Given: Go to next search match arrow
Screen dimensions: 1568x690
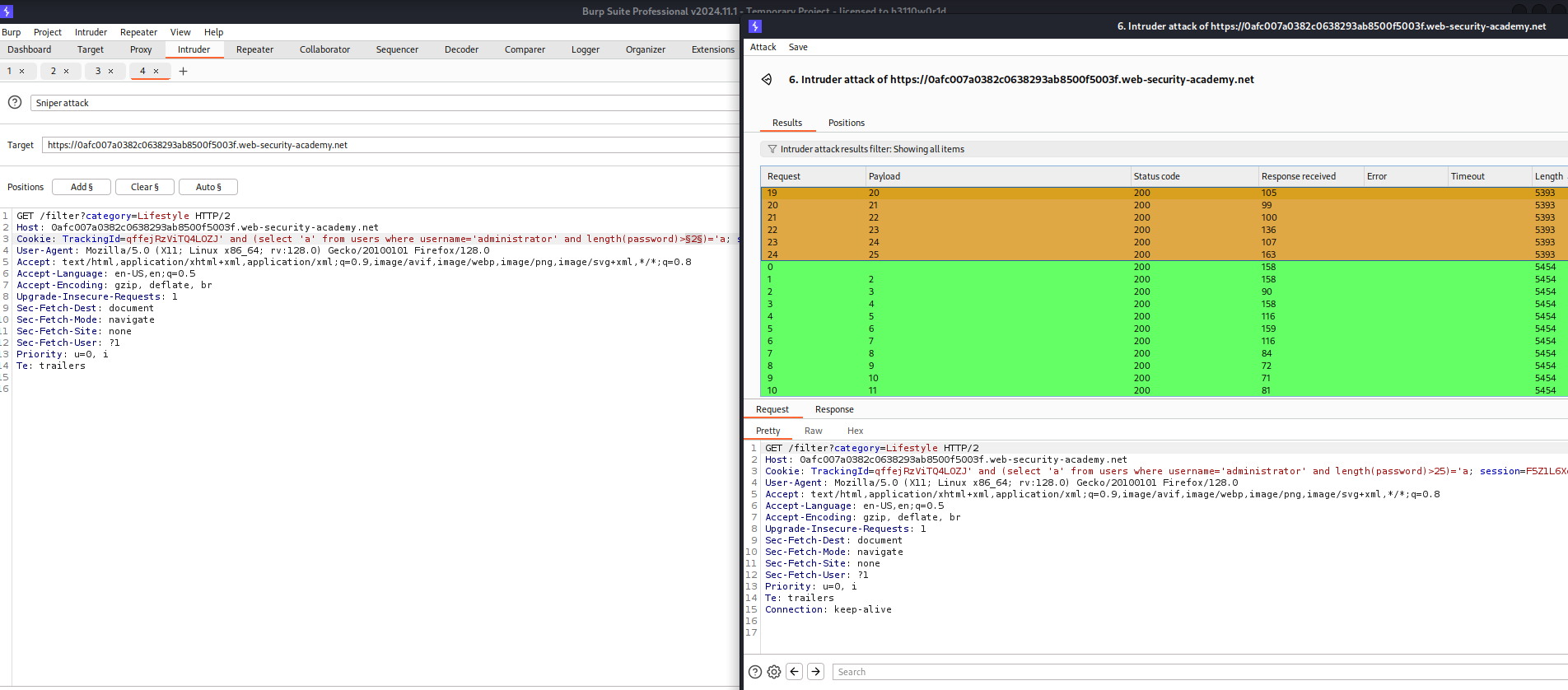Looking at the screenshot, I should (x=816, y=672).
